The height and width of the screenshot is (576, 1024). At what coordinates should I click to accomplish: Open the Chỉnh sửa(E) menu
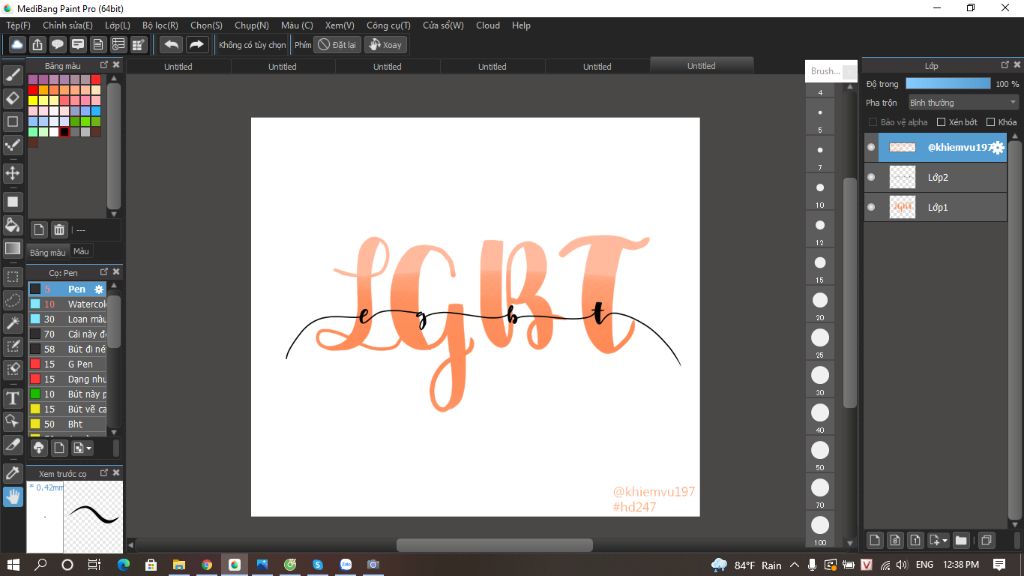(x=67, y=25)
